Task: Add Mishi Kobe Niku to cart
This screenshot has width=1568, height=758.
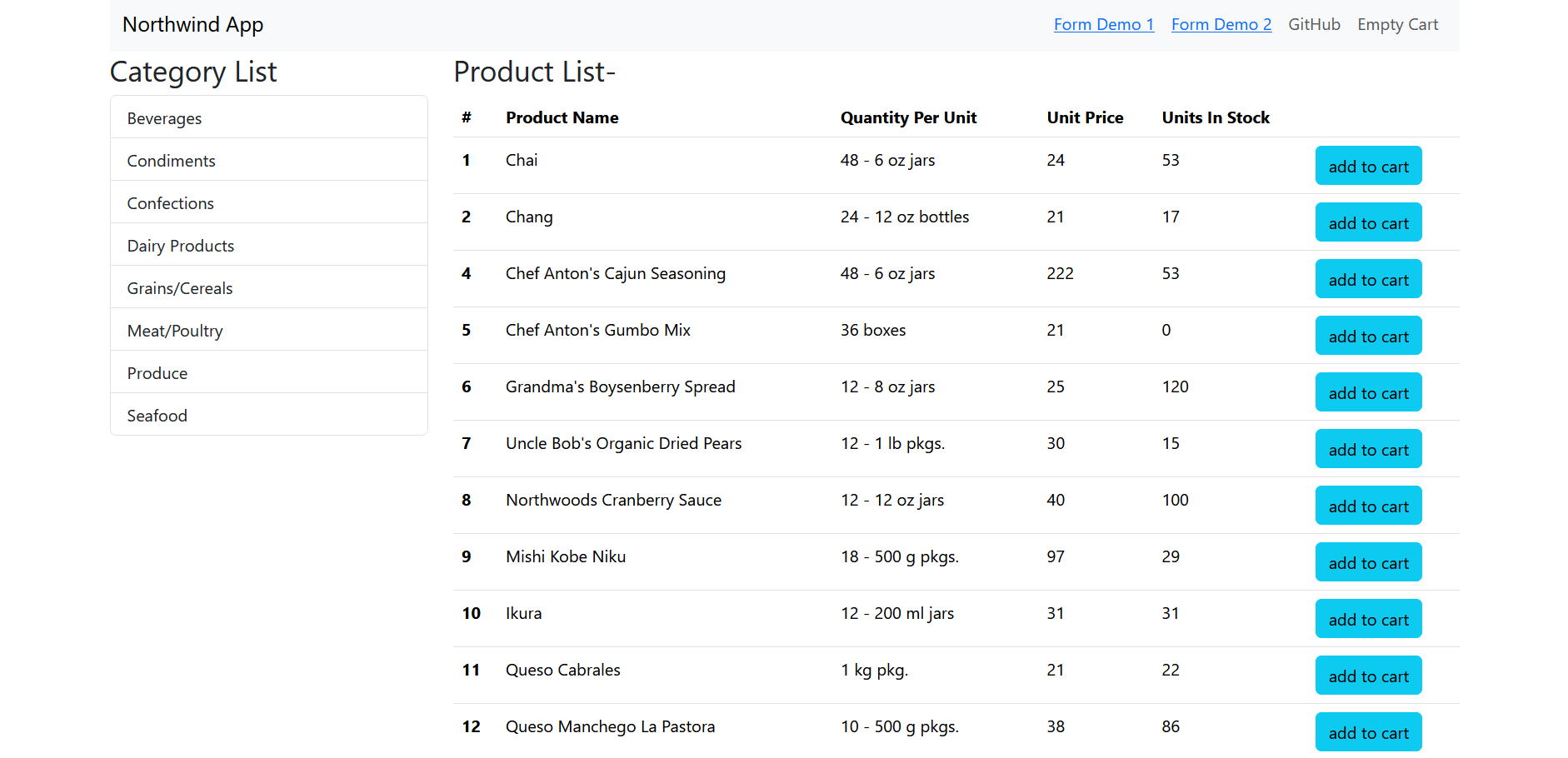Action: tap(1368, 563)
